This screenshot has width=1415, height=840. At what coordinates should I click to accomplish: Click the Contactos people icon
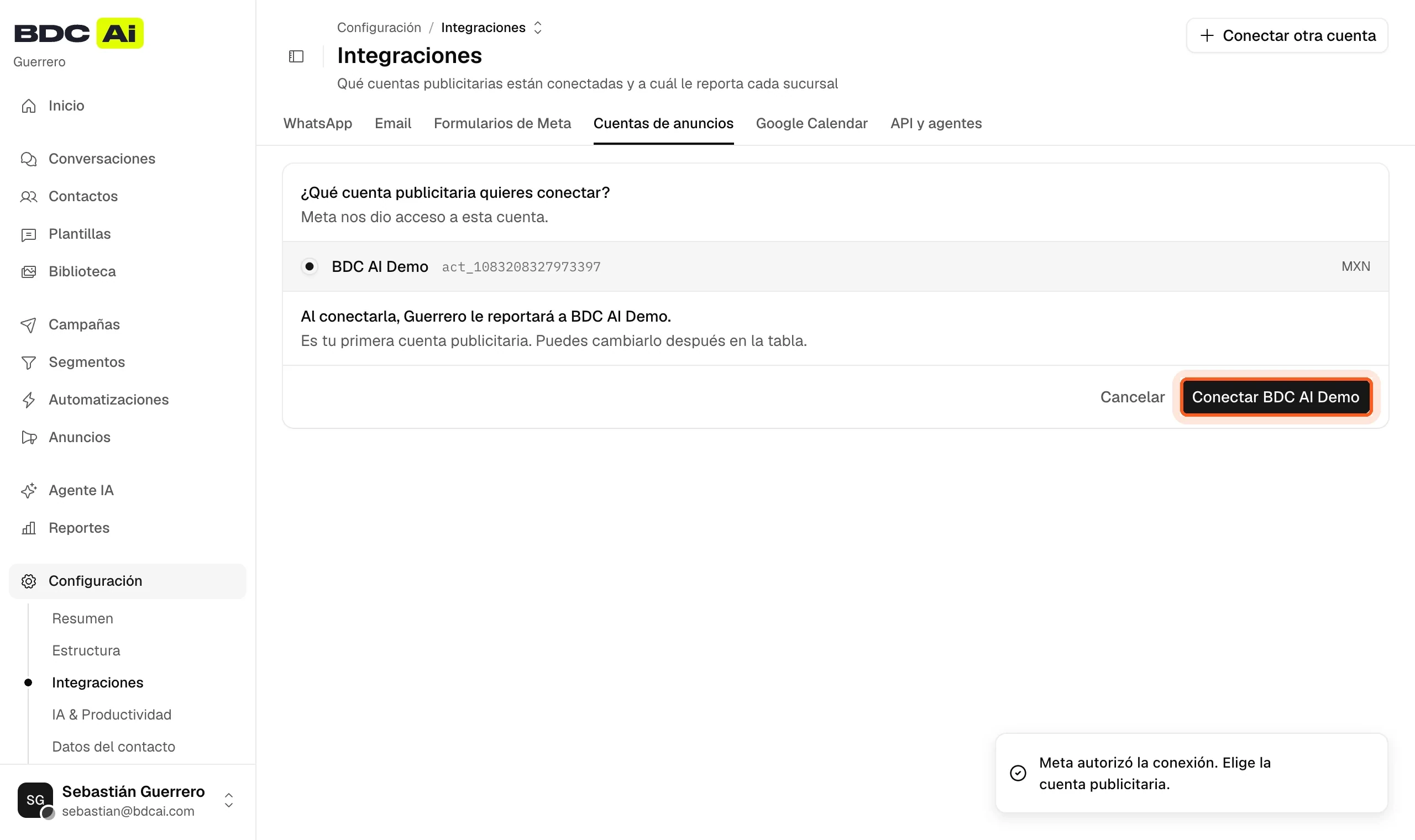point(29,196)
